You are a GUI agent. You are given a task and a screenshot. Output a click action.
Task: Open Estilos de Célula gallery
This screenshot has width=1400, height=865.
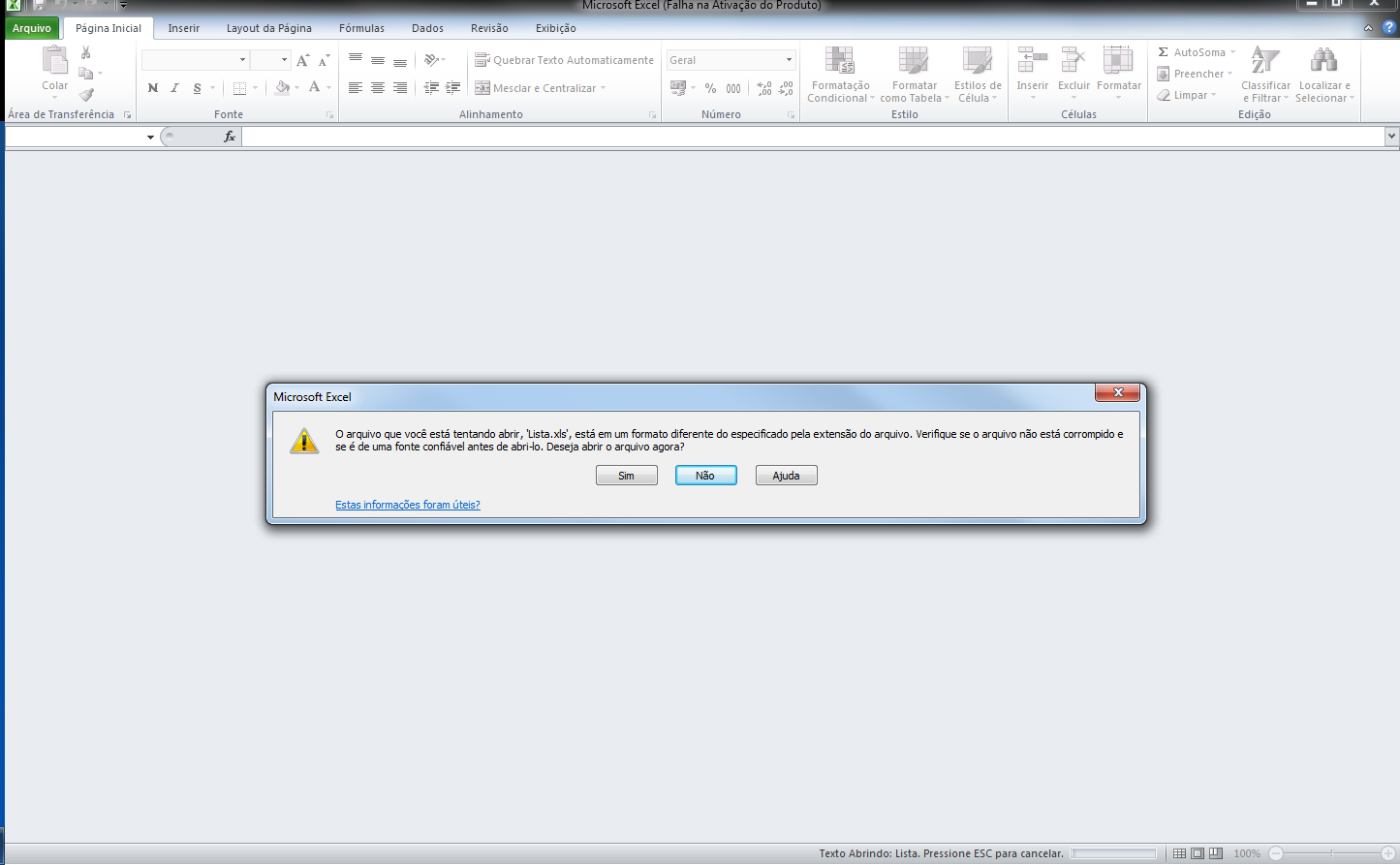978,75
